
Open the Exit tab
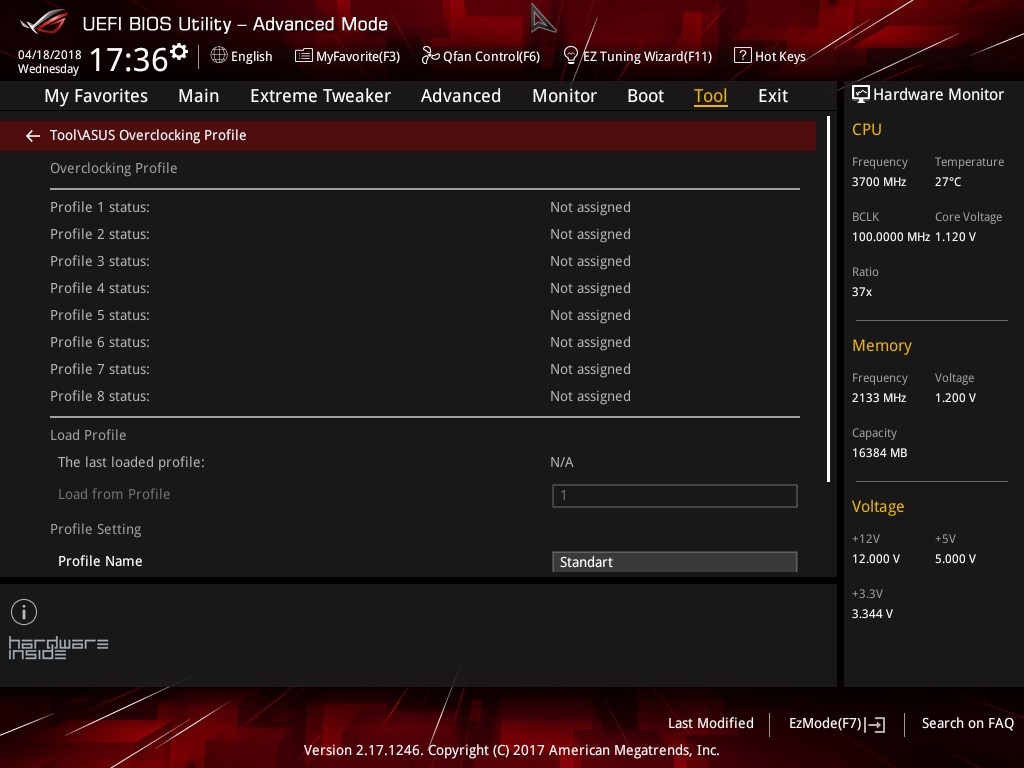click(x=773, y=96)
